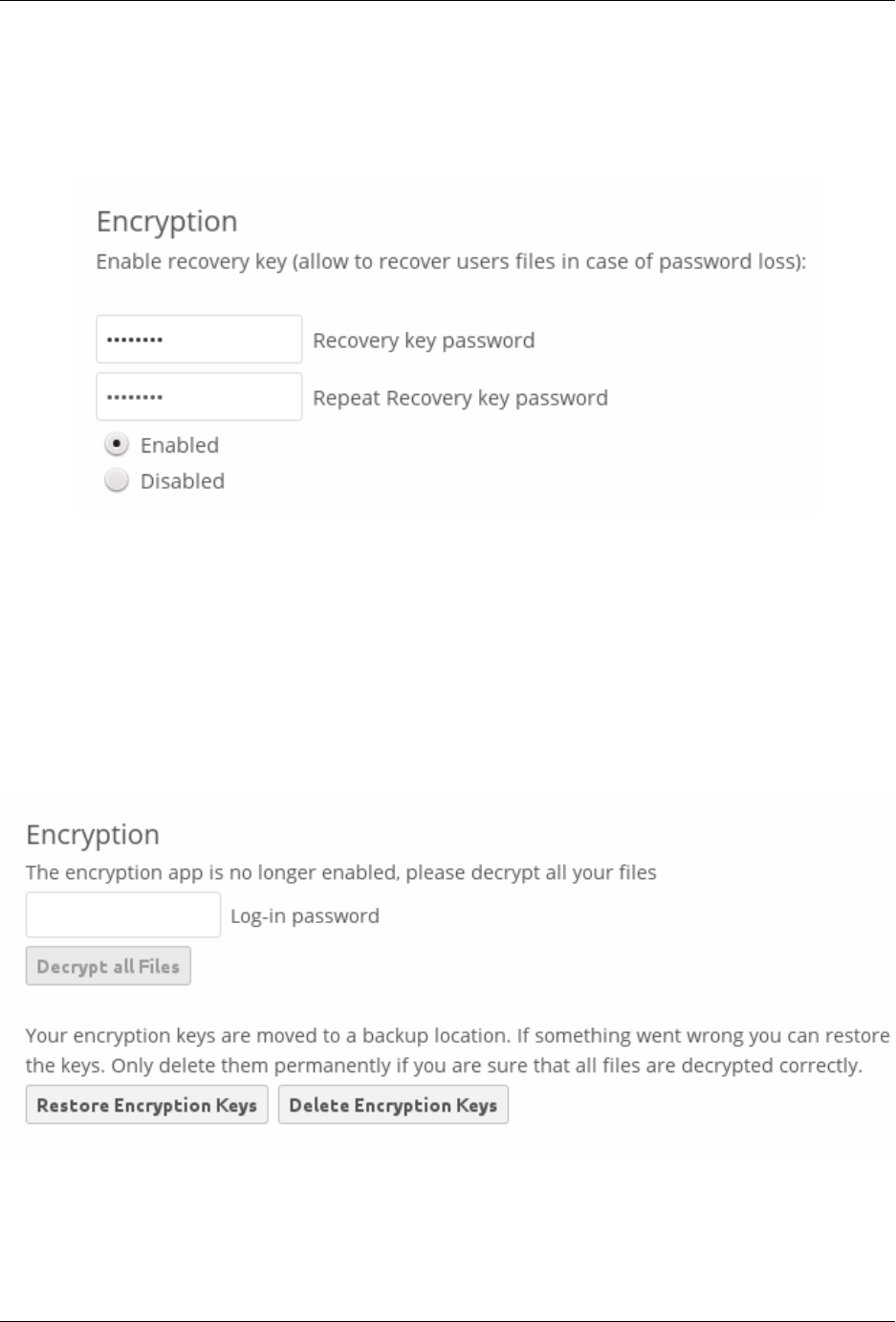Image resolution: width=896 pixels, height=1322 pixels.
Task: Click the "Repeat Recovery key password" label
Action: (x=460, y=398)
